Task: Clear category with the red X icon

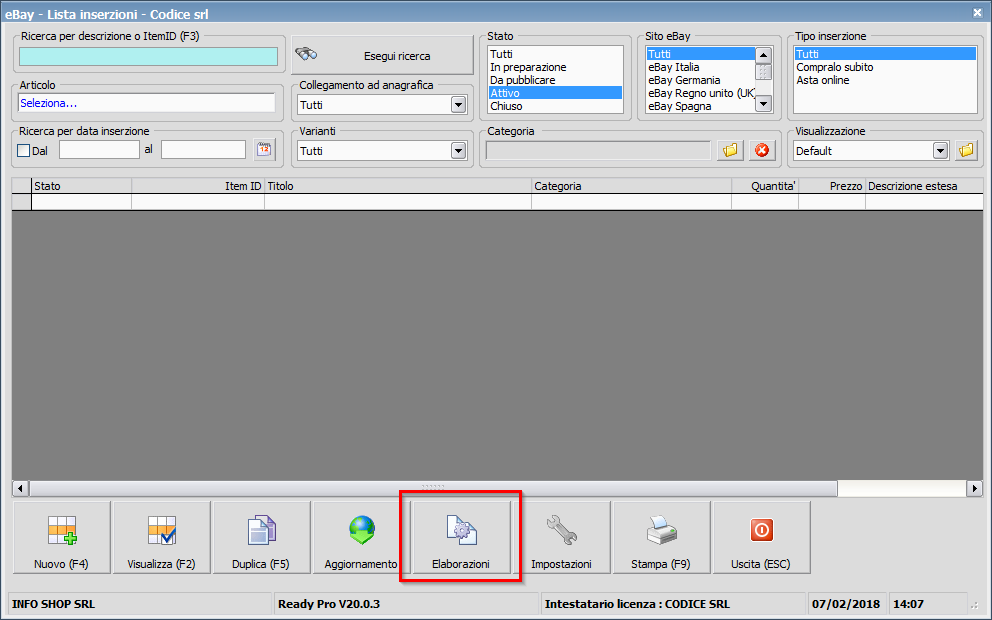Action: click(x=762, y=151)
